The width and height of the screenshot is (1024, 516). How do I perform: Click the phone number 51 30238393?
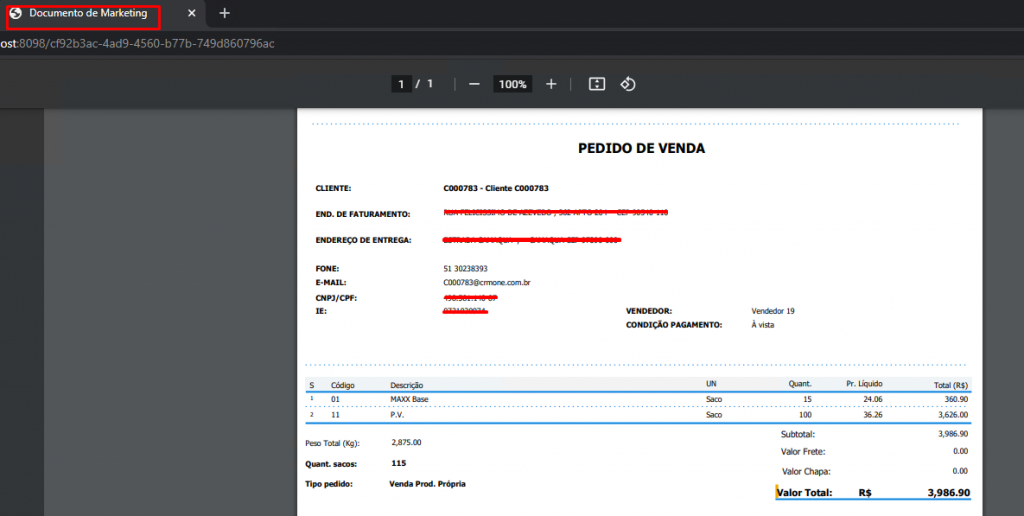(465, 269)
